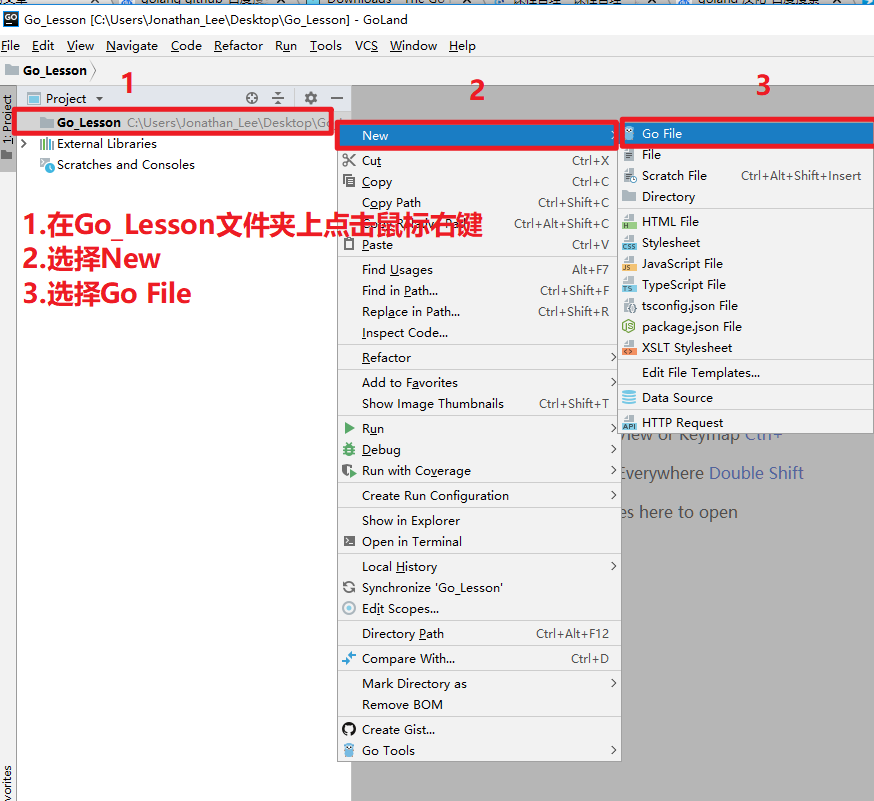Expand the Mark Directory as submenu arrow
The height and width of the screenshot is (801, 874).
point(613,683)
